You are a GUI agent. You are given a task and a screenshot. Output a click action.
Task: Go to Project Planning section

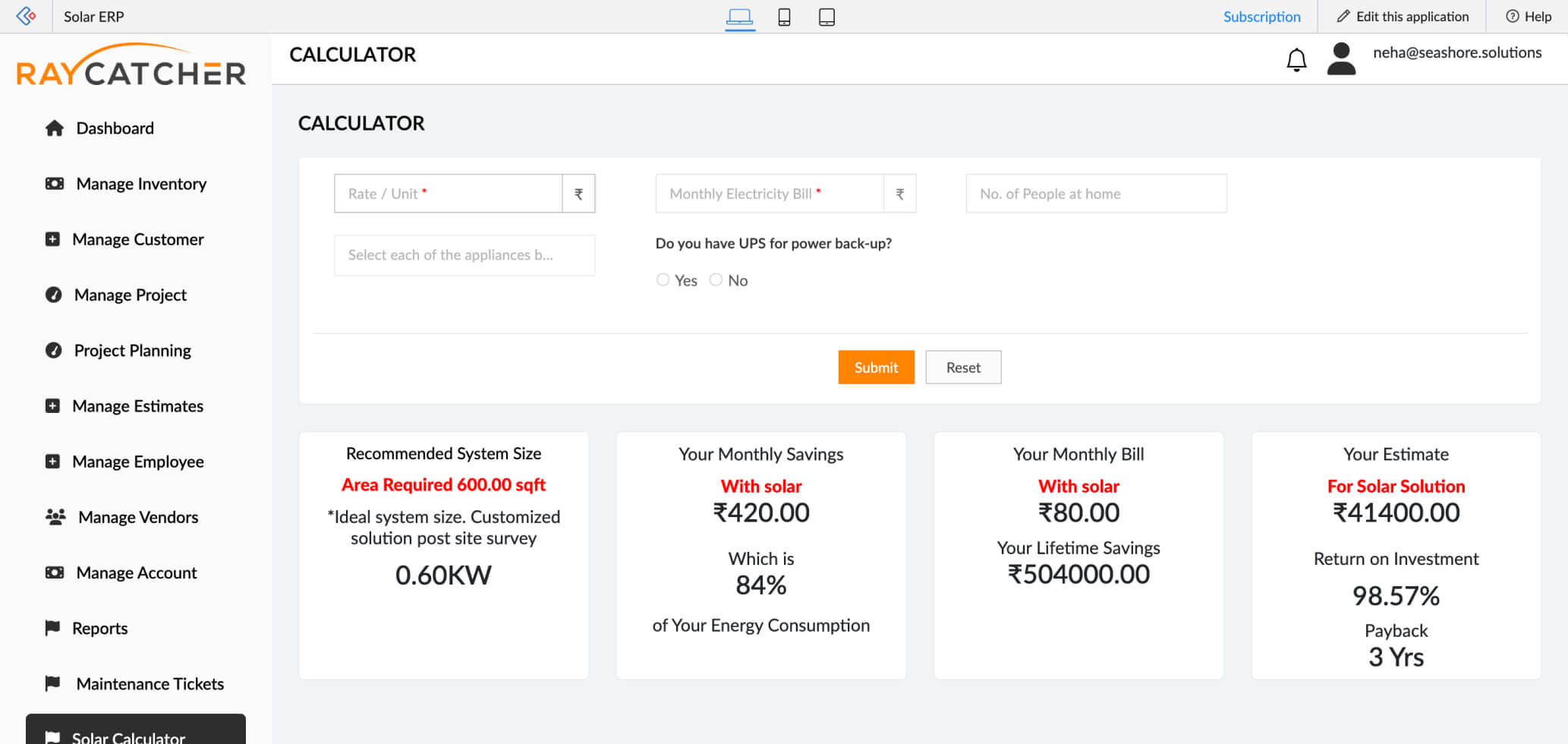coord(132,351)
